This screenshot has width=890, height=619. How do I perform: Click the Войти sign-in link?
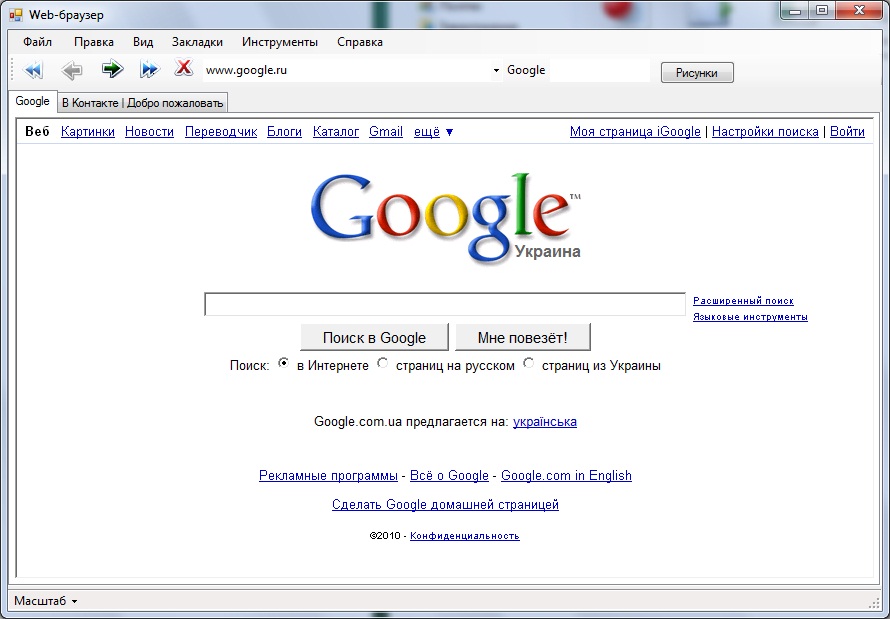click(847, 132)
